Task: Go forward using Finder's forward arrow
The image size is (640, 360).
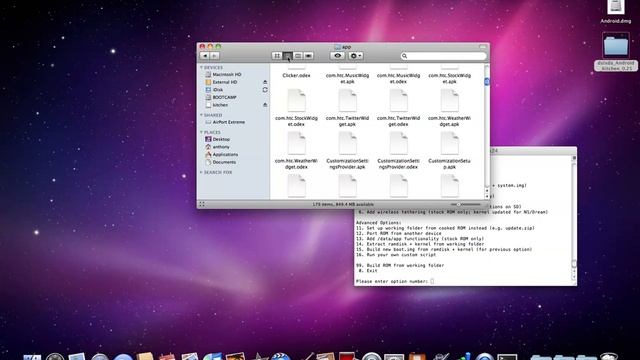Action: pyautogui.click(x=215, y=56)
